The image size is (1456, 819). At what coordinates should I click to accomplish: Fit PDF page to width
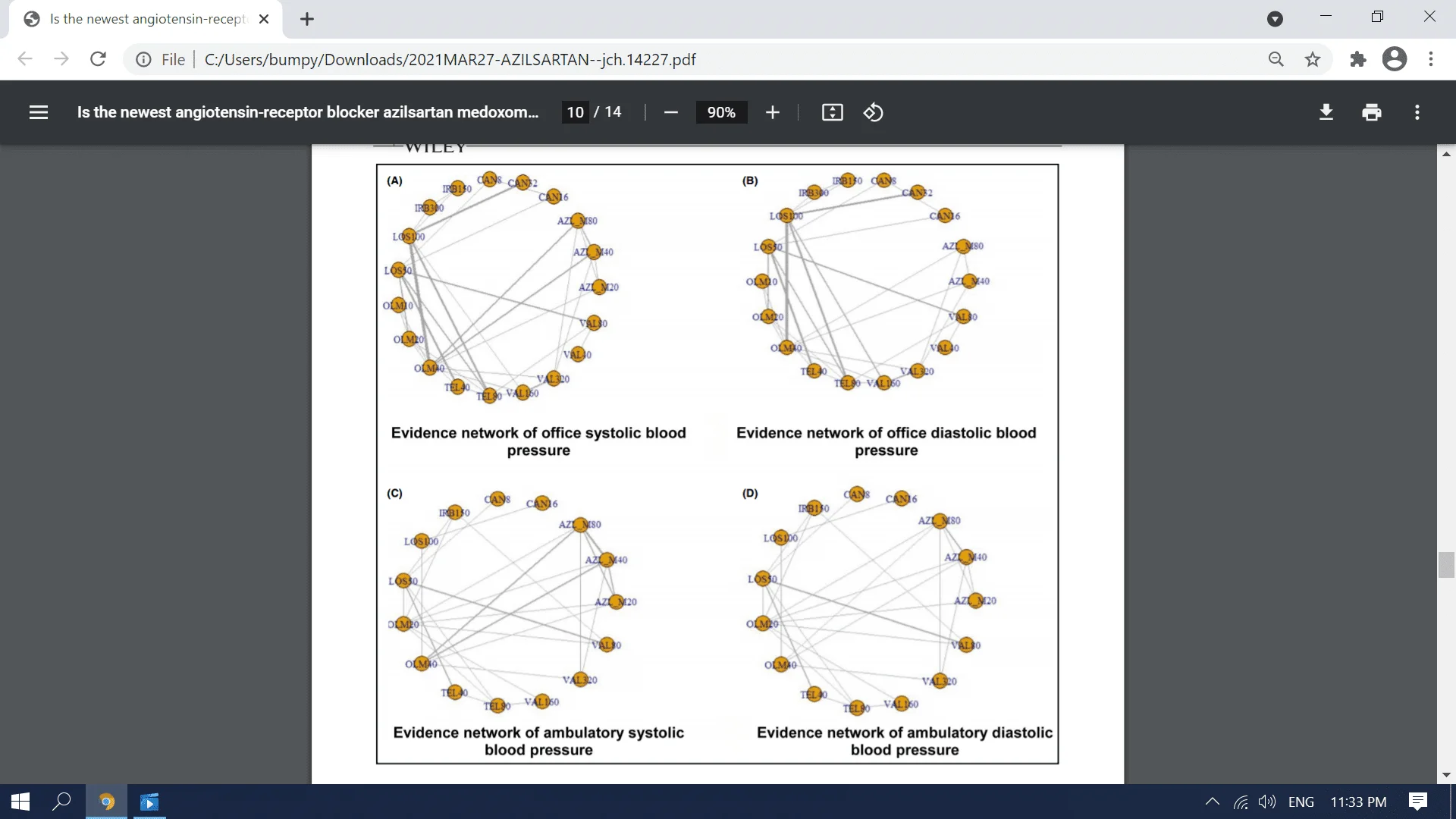tap(832, 112)
